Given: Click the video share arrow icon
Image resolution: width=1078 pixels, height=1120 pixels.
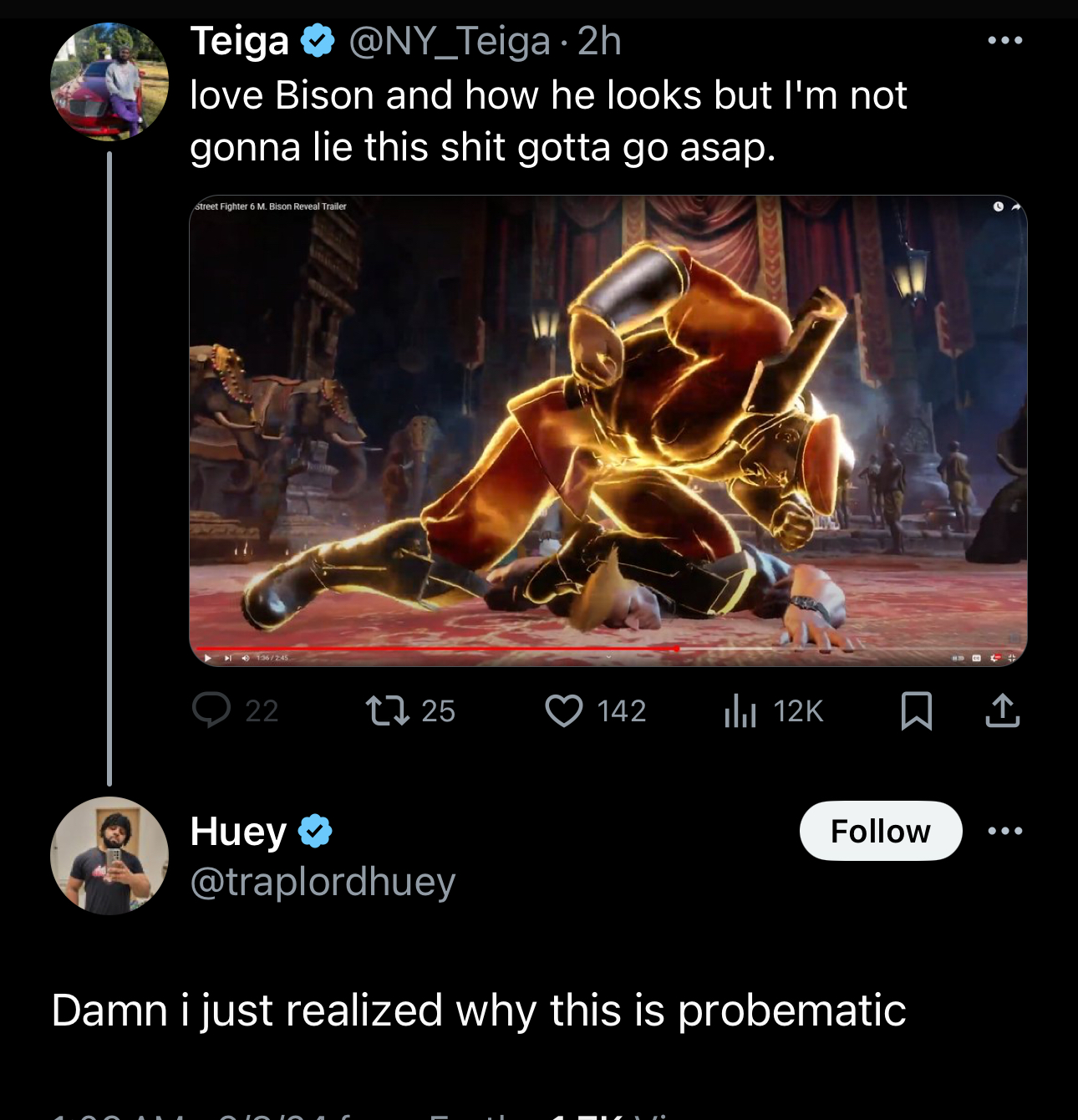Looking at the screenshot, I should 1015,206.
